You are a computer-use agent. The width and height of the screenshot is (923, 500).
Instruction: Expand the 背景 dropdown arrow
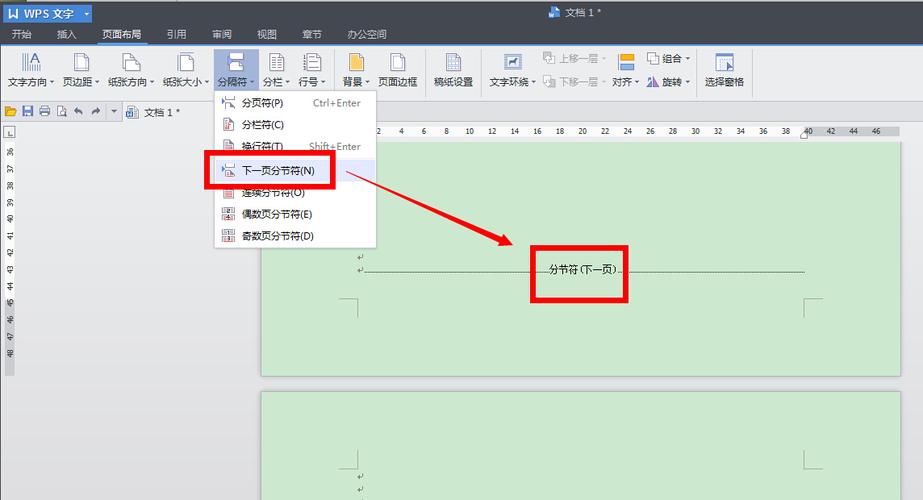coord(367,82)
